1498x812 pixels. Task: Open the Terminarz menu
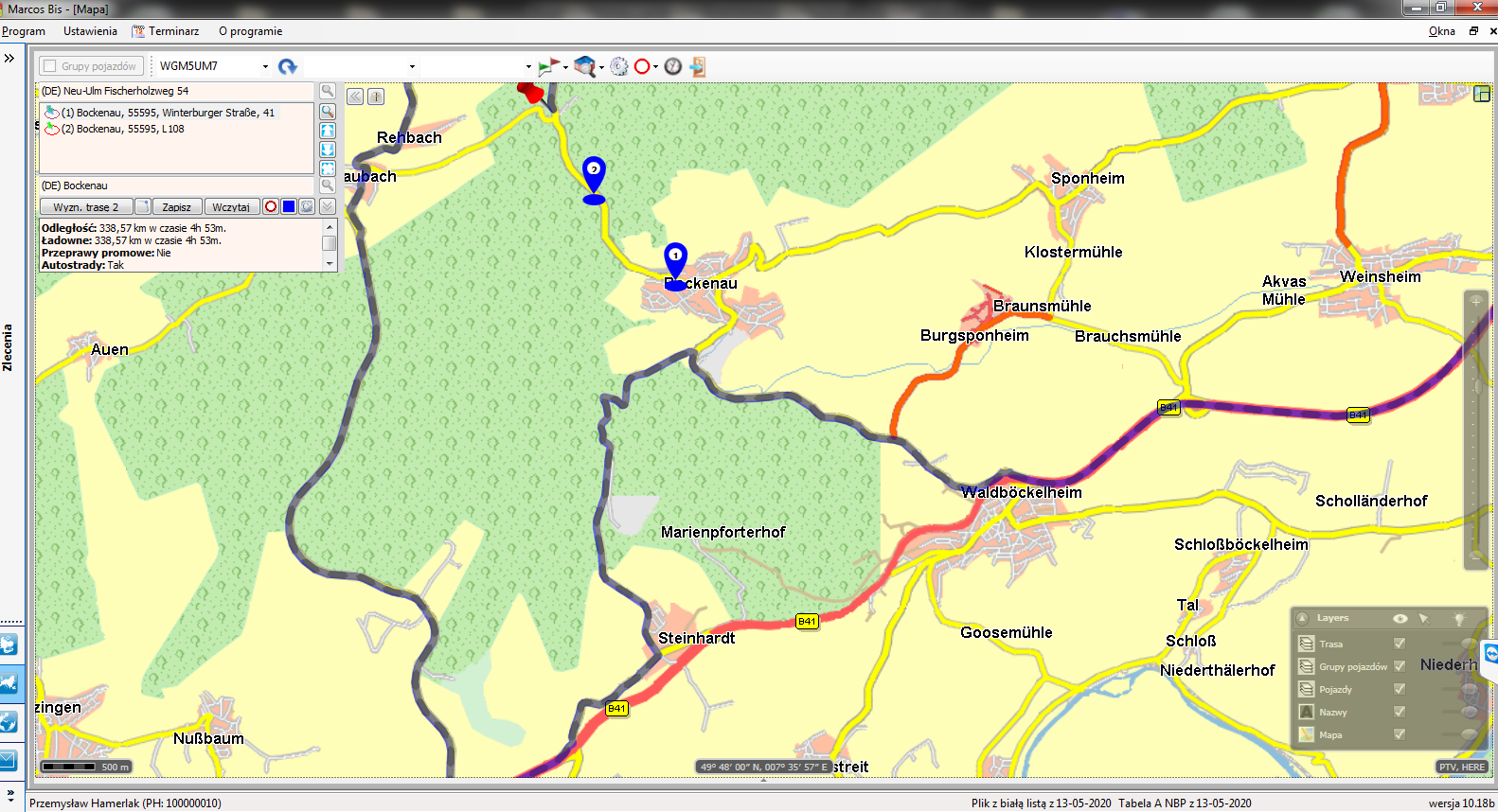(x=173, y=31)
